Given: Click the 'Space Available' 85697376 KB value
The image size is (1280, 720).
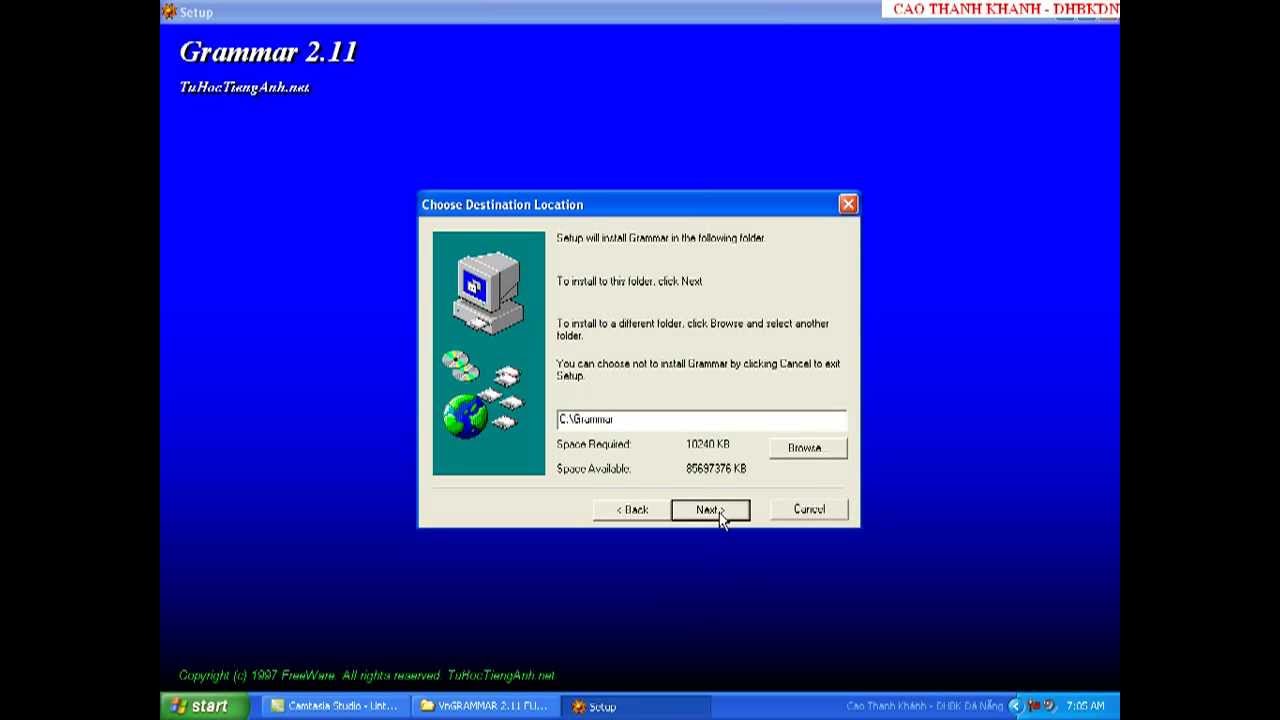Looking at the screenshot, I should (x=716, y=469).
